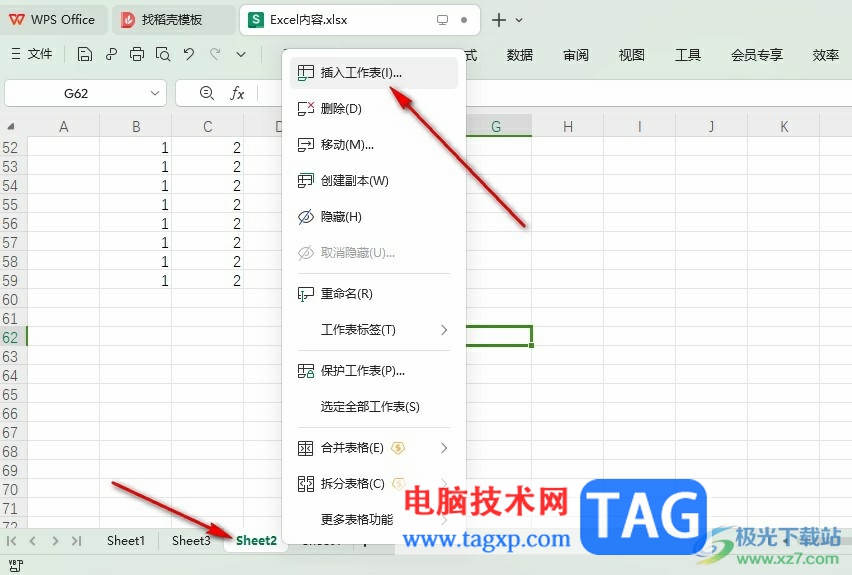Switch to the 找稻壳模板 tab

[x=173, y=20]
